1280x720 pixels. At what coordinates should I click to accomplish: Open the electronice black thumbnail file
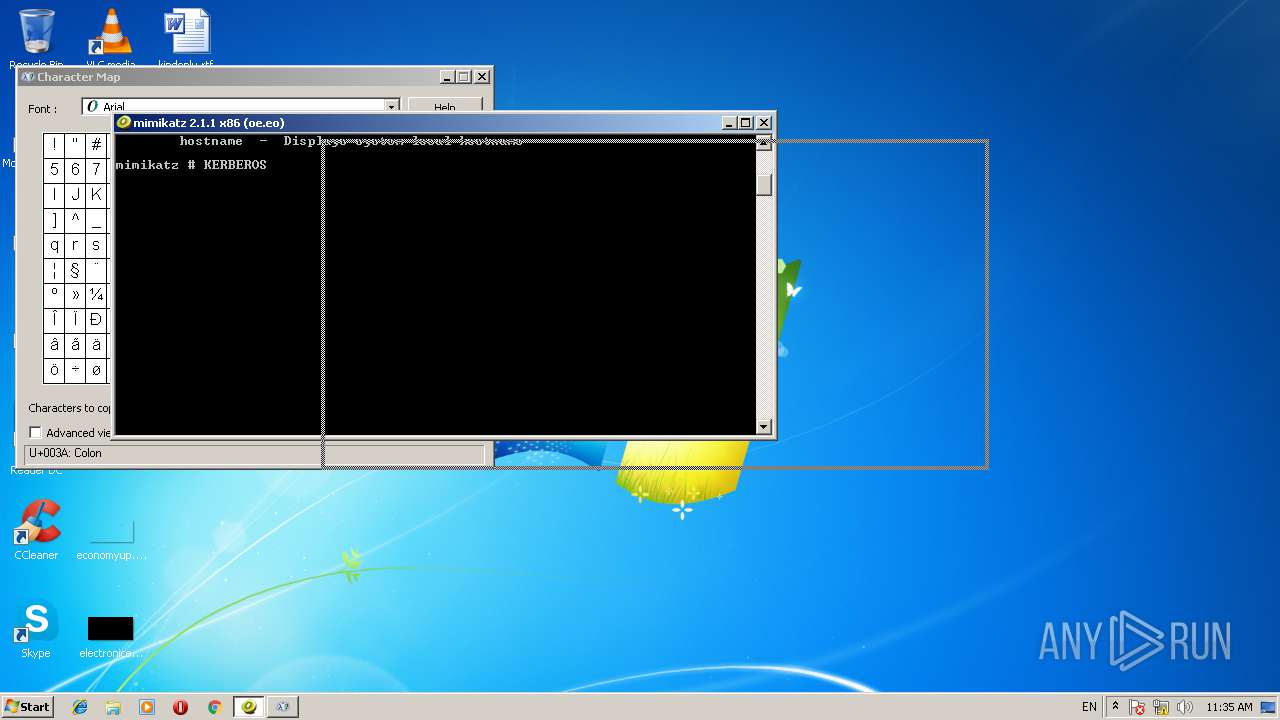click(110, 637)
